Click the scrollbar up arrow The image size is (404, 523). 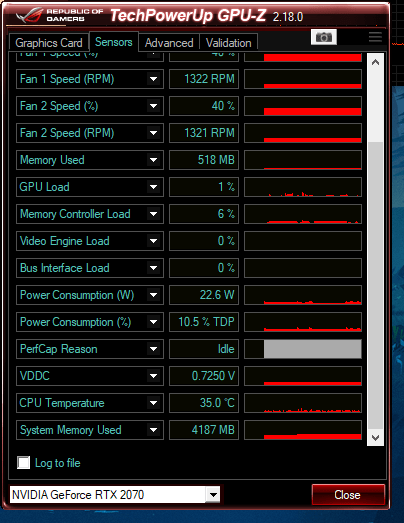(375, 62)
